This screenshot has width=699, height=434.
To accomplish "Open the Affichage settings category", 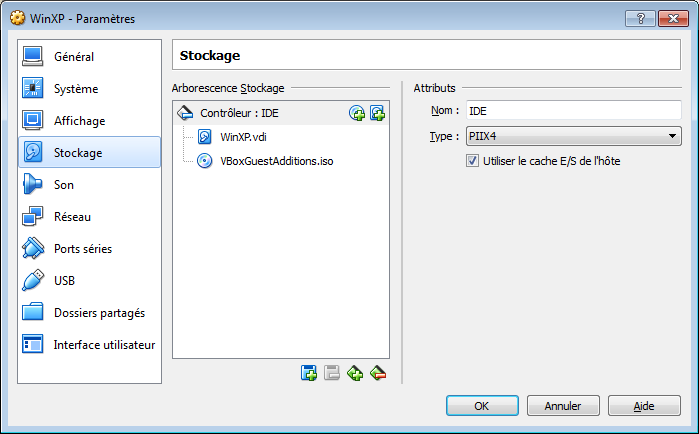I will [x=79, y=121].
